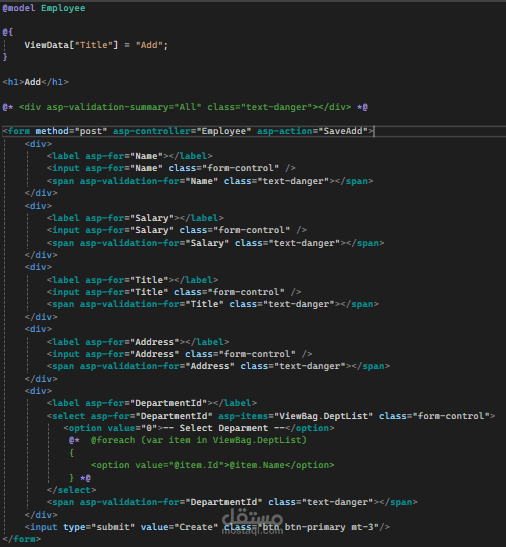The height and width of the screenshot is (547, 506).
Task: Click "form-control" class on the select element
Action: click(x=451, y=416)
